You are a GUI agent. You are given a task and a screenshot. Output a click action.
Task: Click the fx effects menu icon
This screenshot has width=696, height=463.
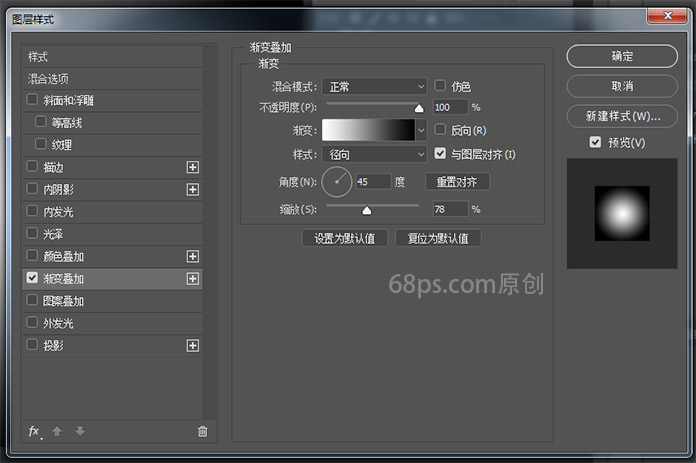(x=34, y=431)
